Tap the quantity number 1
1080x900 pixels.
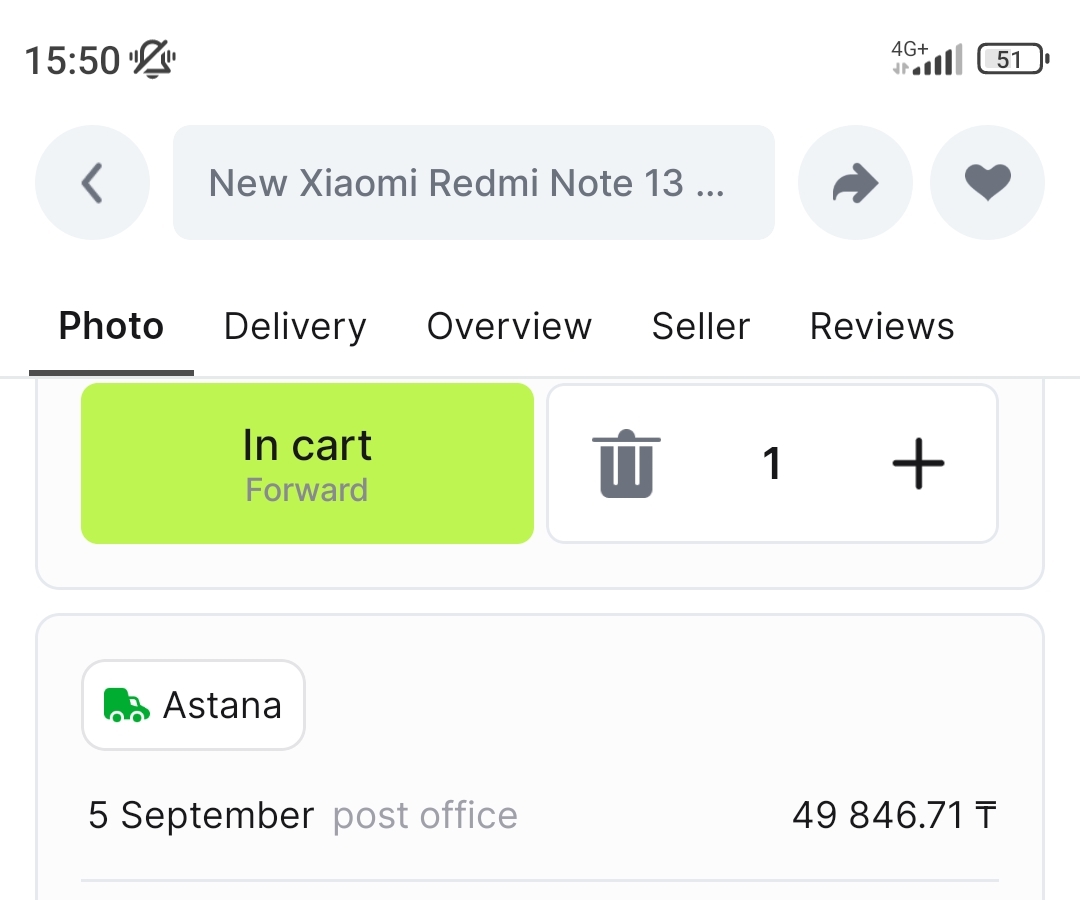click(771, 464)
